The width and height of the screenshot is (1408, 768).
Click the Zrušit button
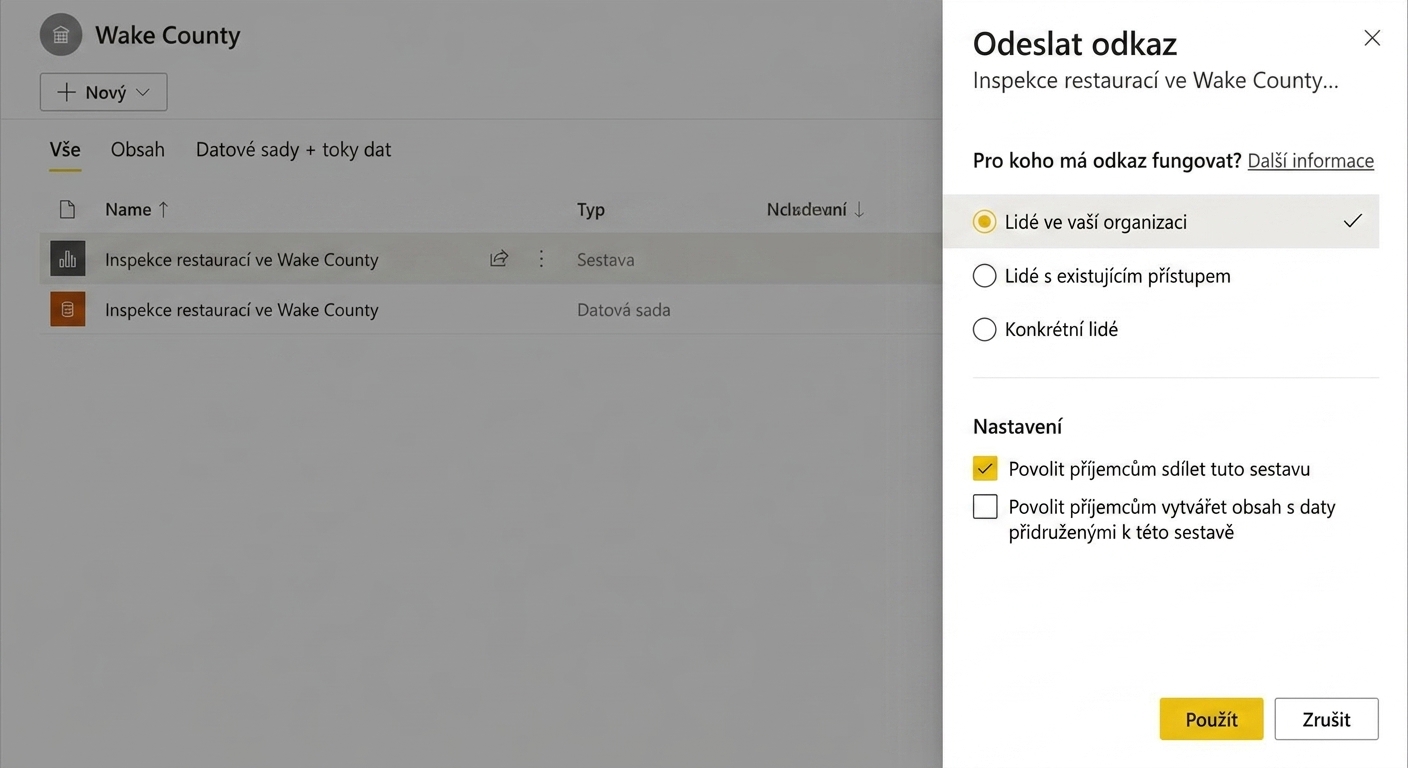click(x=1326, y=719)
